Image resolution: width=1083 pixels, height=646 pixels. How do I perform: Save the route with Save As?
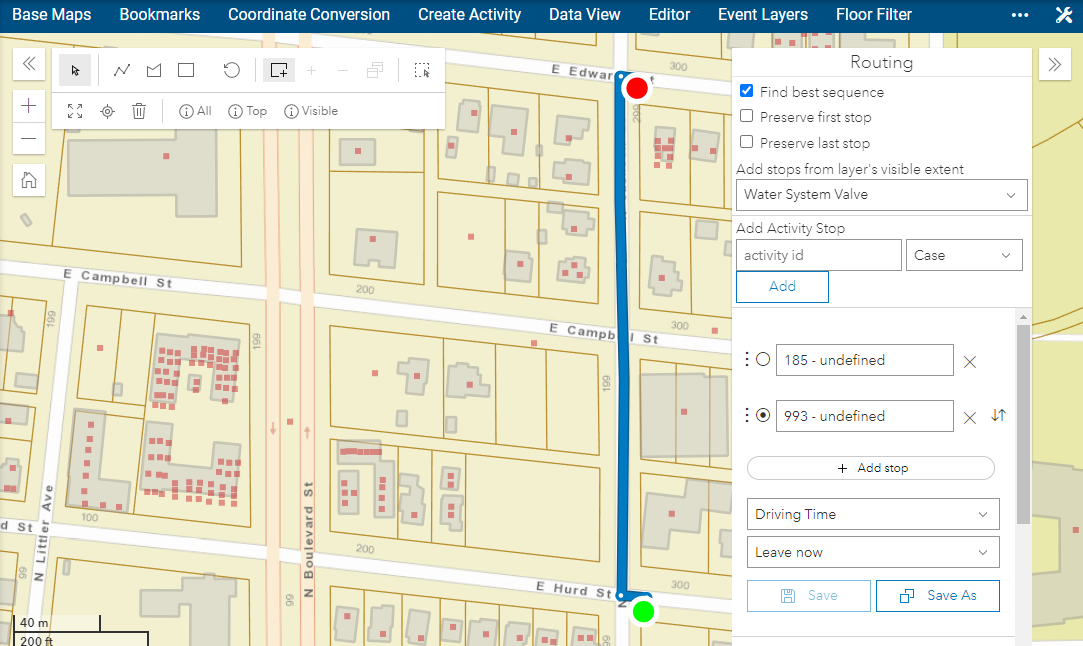click(937, 595)
